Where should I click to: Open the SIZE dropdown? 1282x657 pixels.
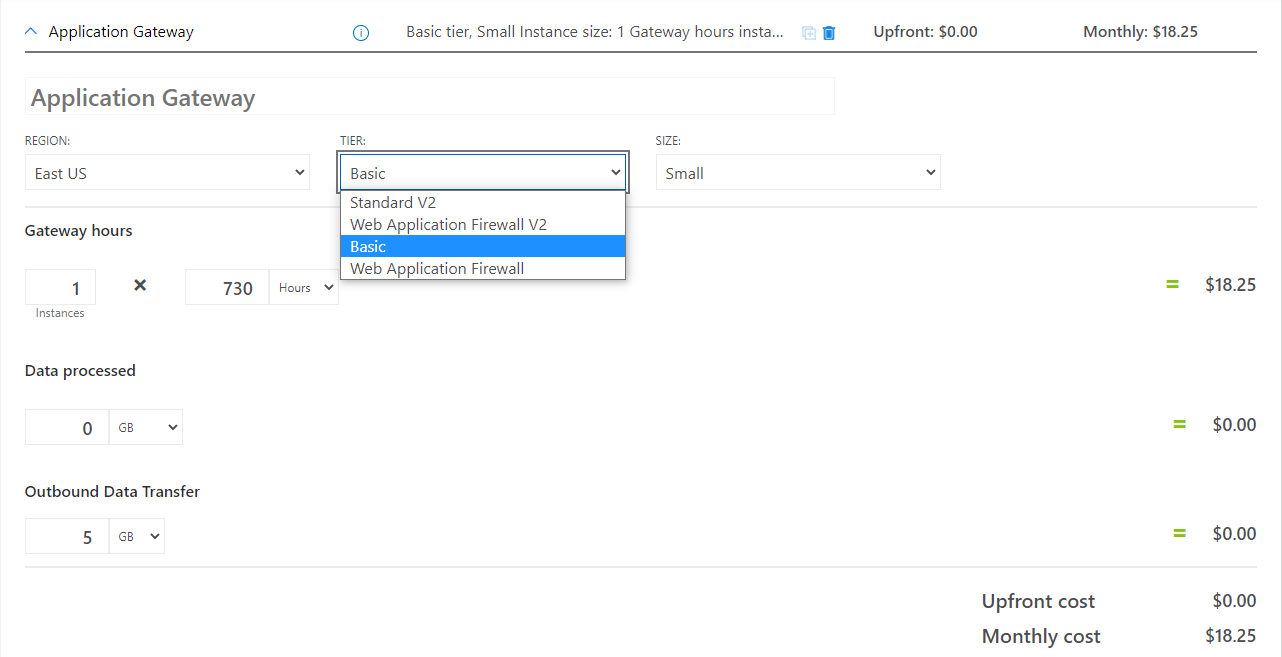tap(797, 171)
